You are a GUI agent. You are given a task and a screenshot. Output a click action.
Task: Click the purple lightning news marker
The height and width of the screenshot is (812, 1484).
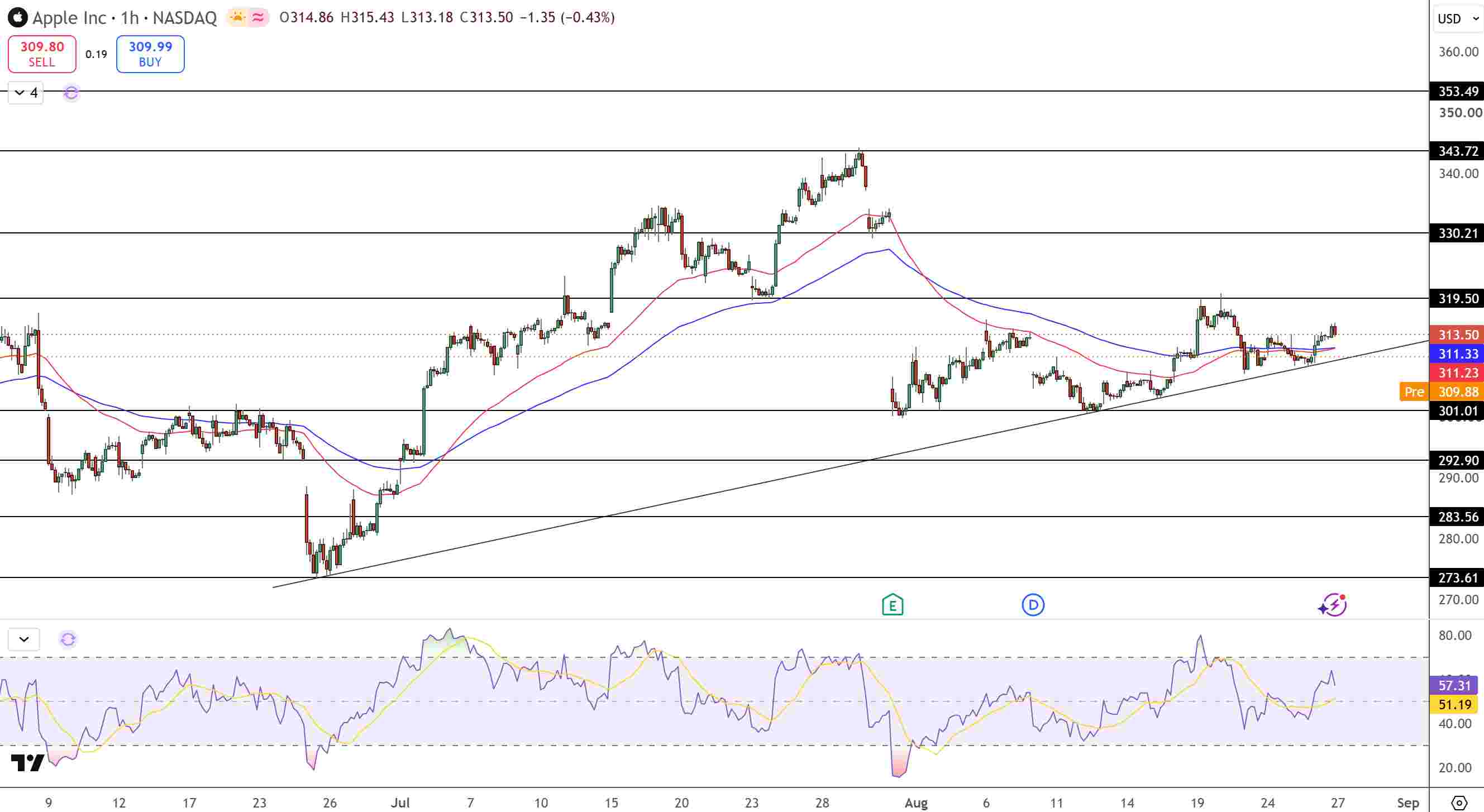[x=1333, y=605]
